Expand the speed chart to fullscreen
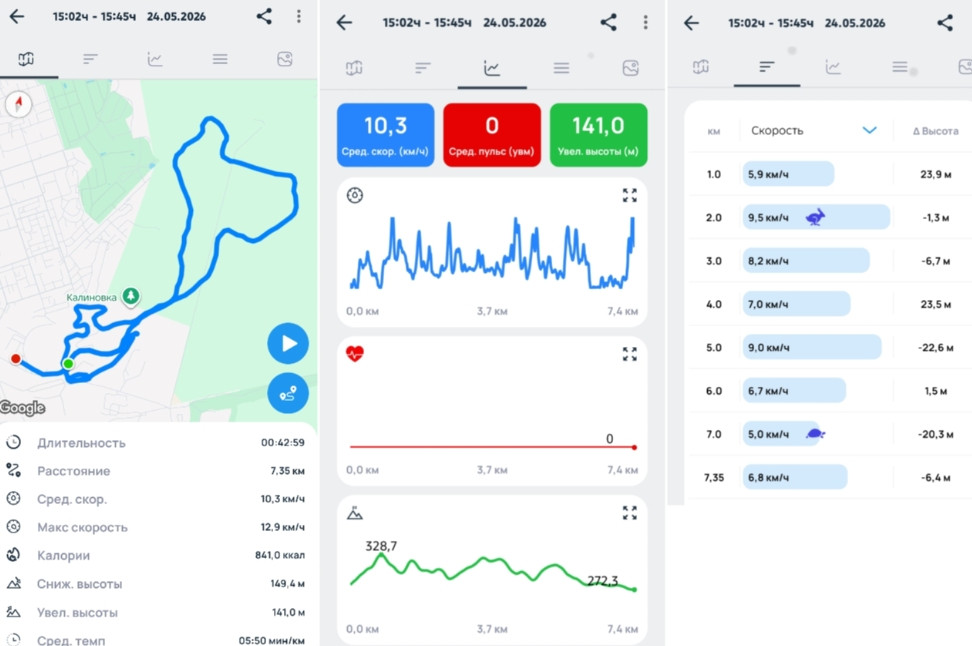 click(630, 195)
